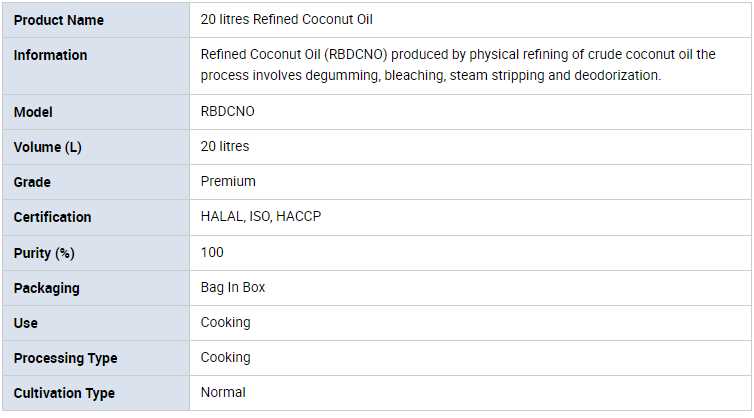Select the "Bag In Box" packaging value
This screenshot has width=754, height=418.
[x=233, y=288]
